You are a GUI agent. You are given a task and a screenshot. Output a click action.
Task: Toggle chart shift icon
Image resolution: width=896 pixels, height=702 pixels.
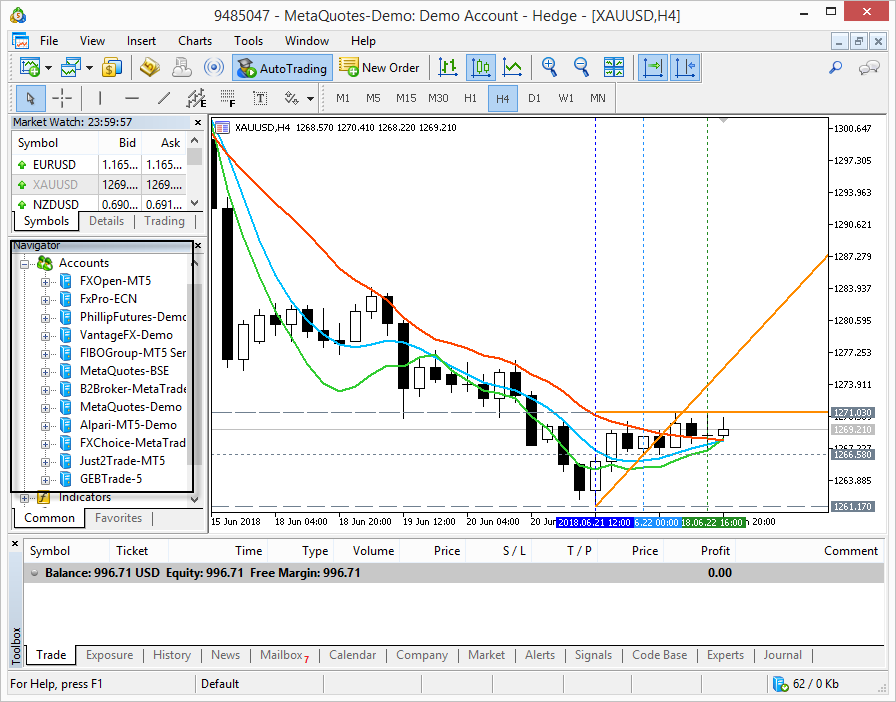[x=685, y=68]
